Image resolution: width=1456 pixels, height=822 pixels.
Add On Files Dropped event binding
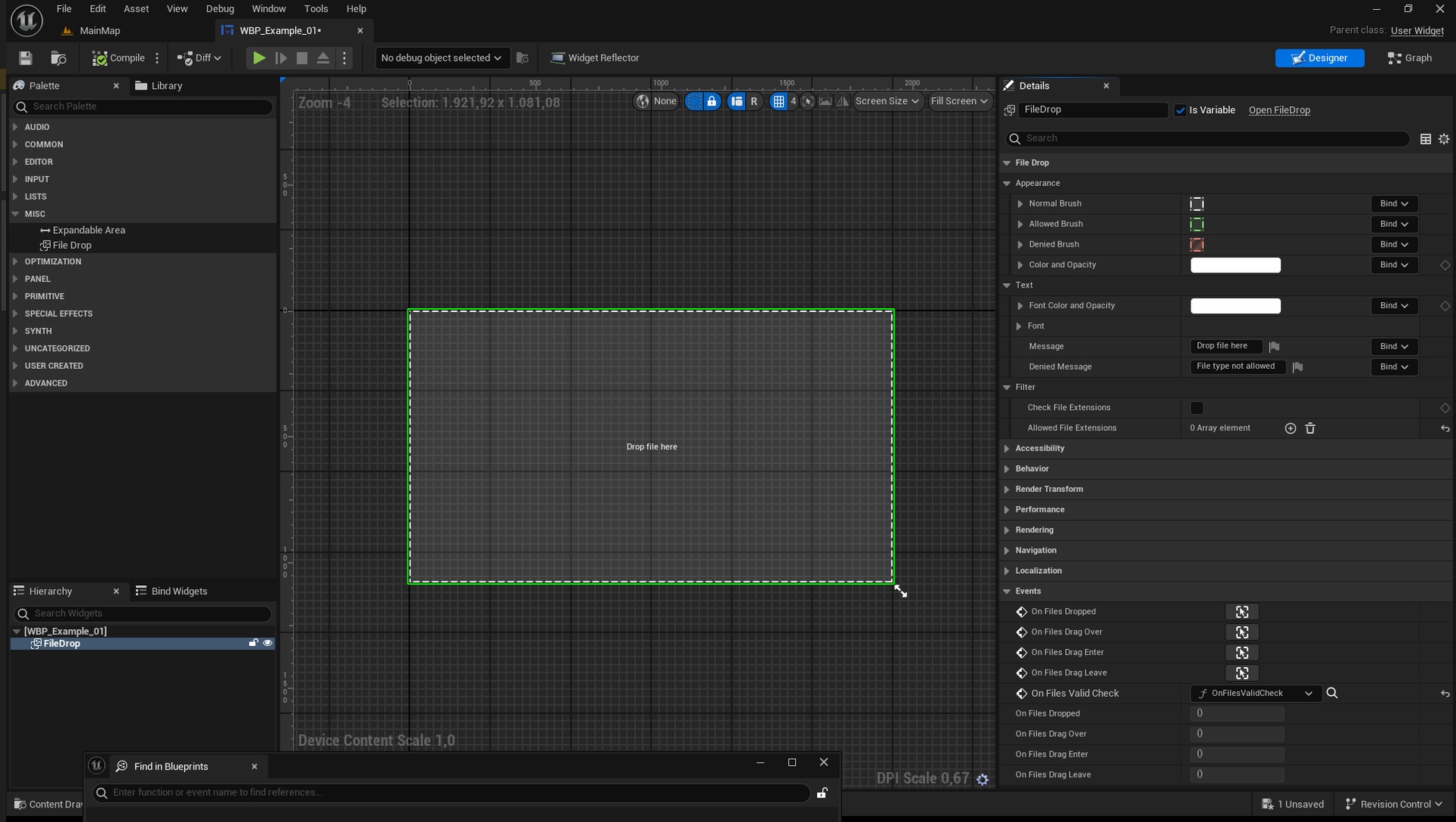coord(1242,612)
